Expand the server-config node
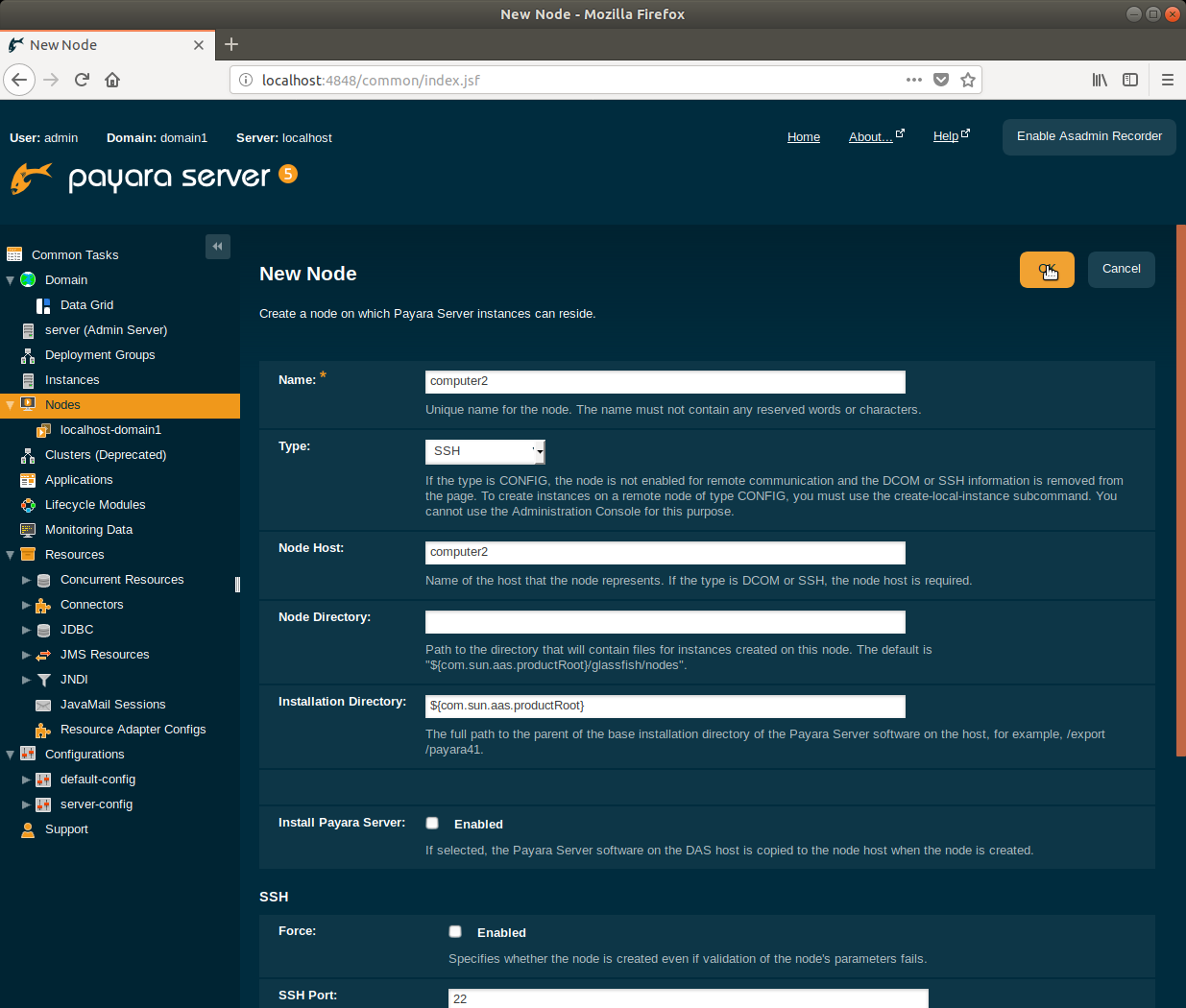This screenshot has height=1008, width=1186. pyautogui.click(x=26, y=804)
